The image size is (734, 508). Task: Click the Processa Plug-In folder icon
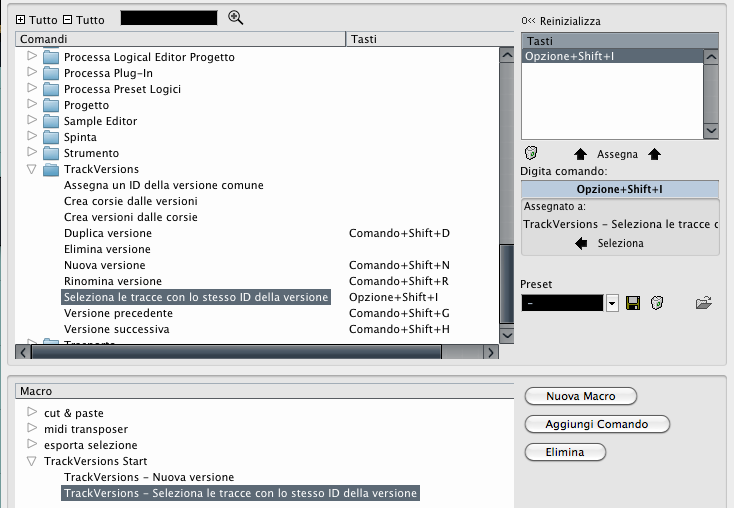coord(51,74)
